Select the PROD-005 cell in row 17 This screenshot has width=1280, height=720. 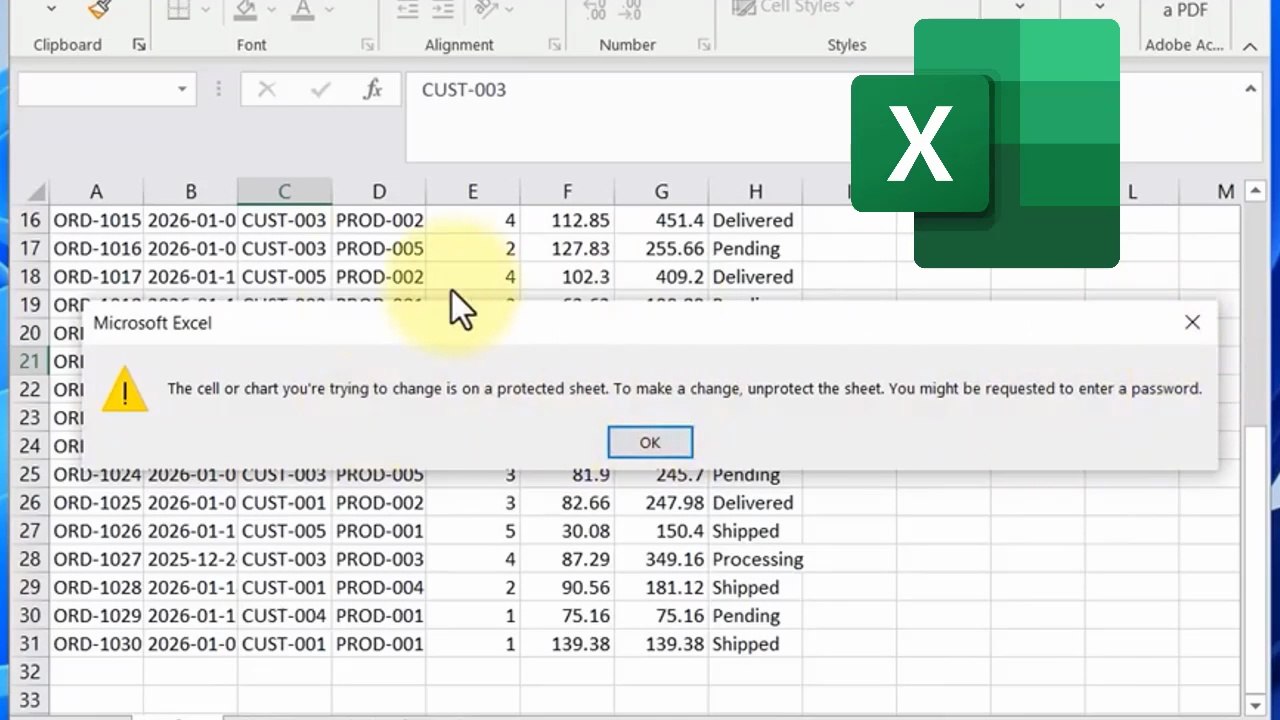(x=379, y=248)
